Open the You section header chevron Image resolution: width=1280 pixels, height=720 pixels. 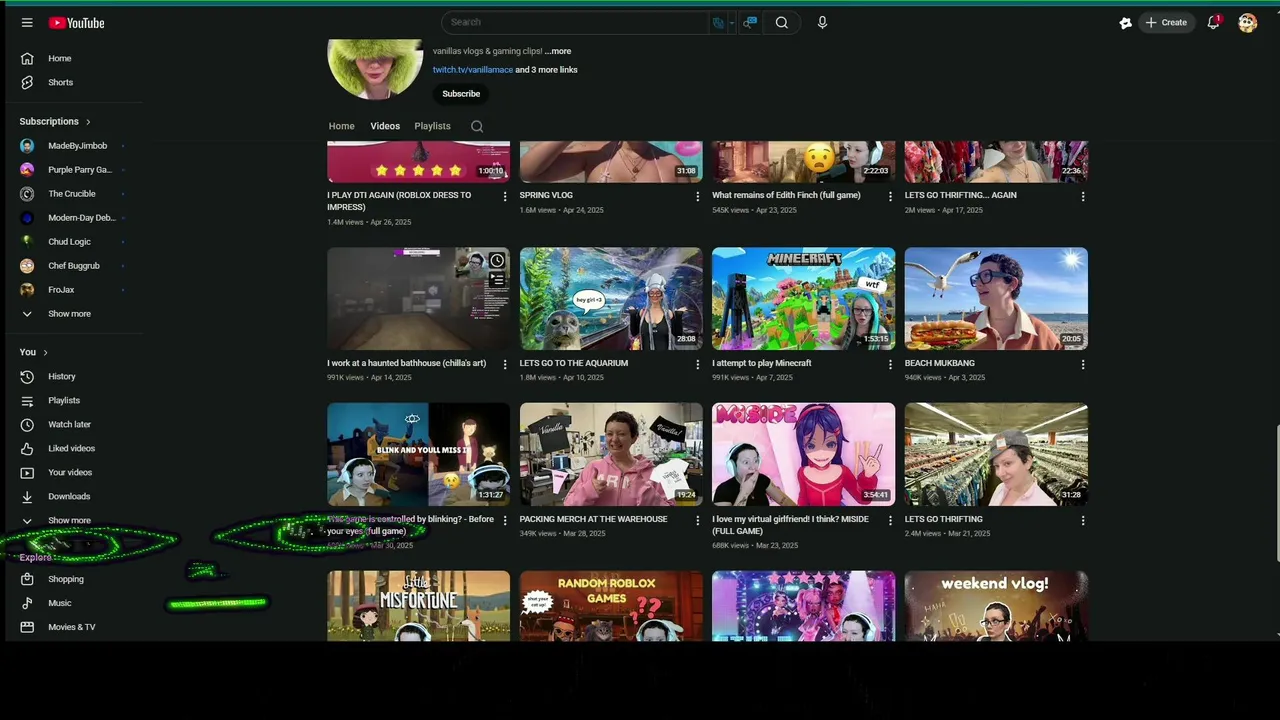[x=45, y=353]
